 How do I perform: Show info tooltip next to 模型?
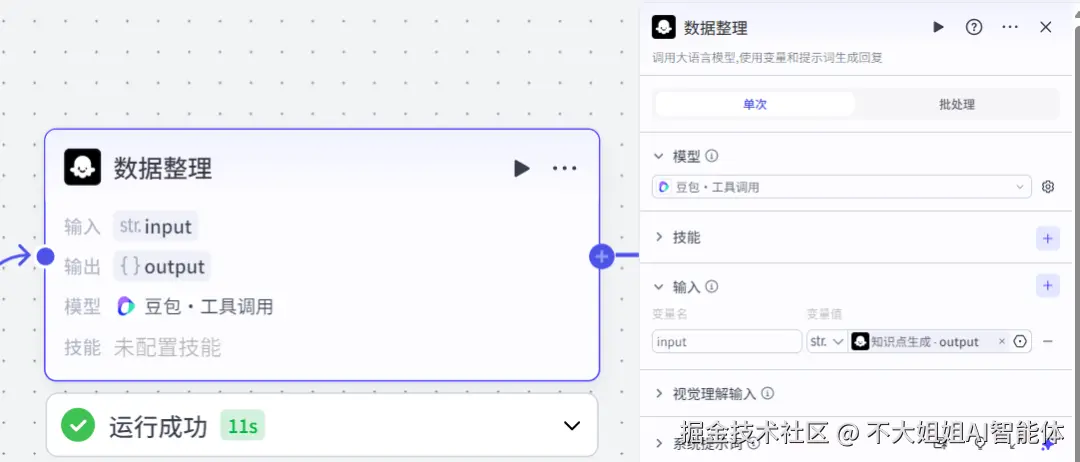pos(712,156)
